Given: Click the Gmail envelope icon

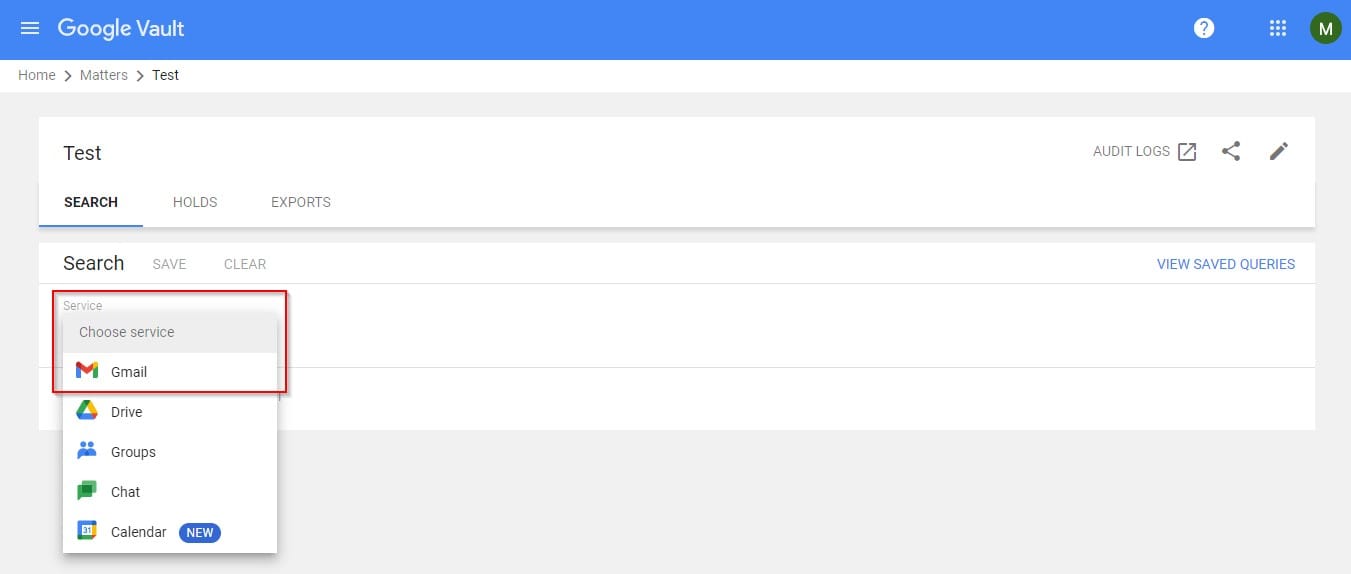Looking at the screenshot, I should pyautogui.click(x=87, y=371).
